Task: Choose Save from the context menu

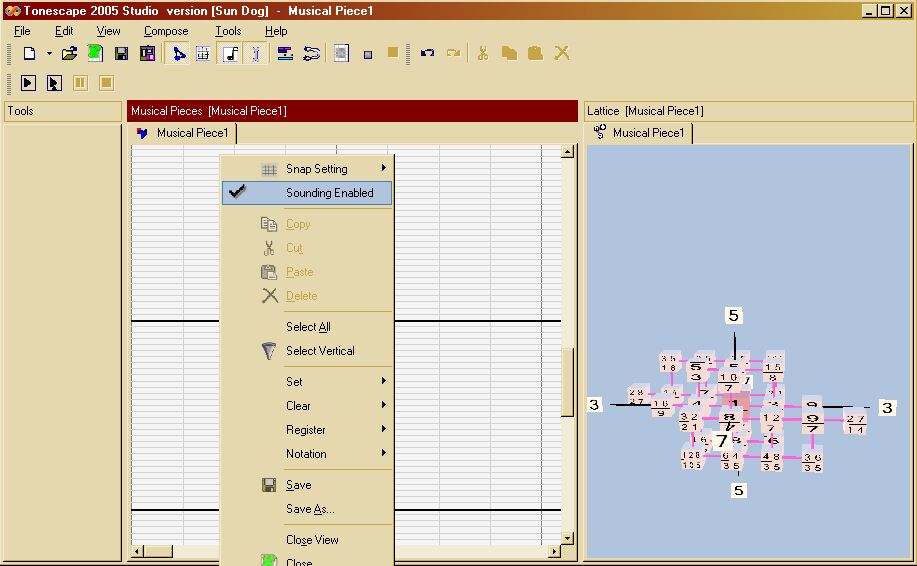Action: pyautogui.click(x=307, y=485)
